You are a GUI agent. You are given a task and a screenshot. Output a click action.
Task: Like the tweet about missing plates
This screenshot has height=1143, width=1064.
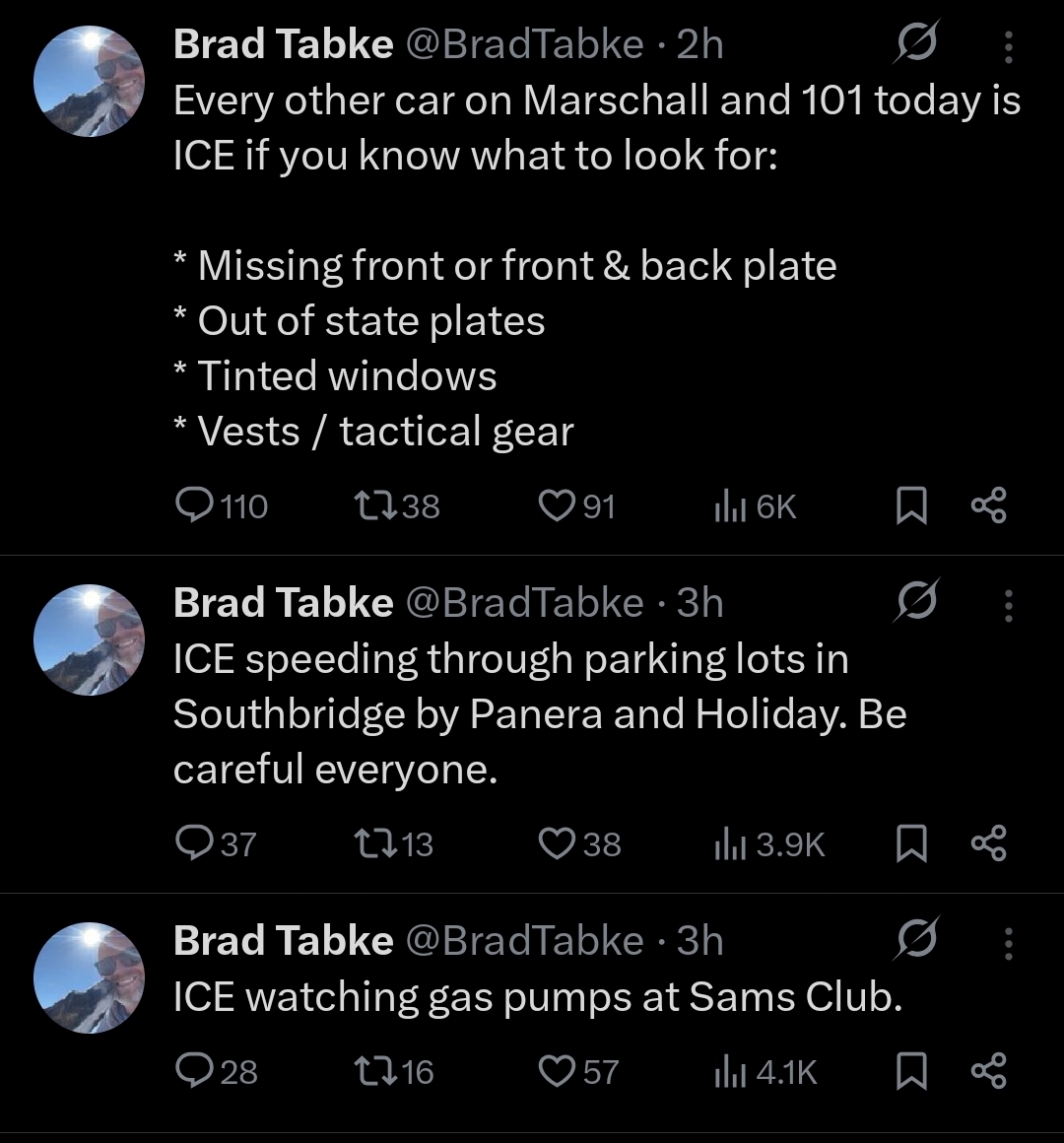tap(557, 505)
